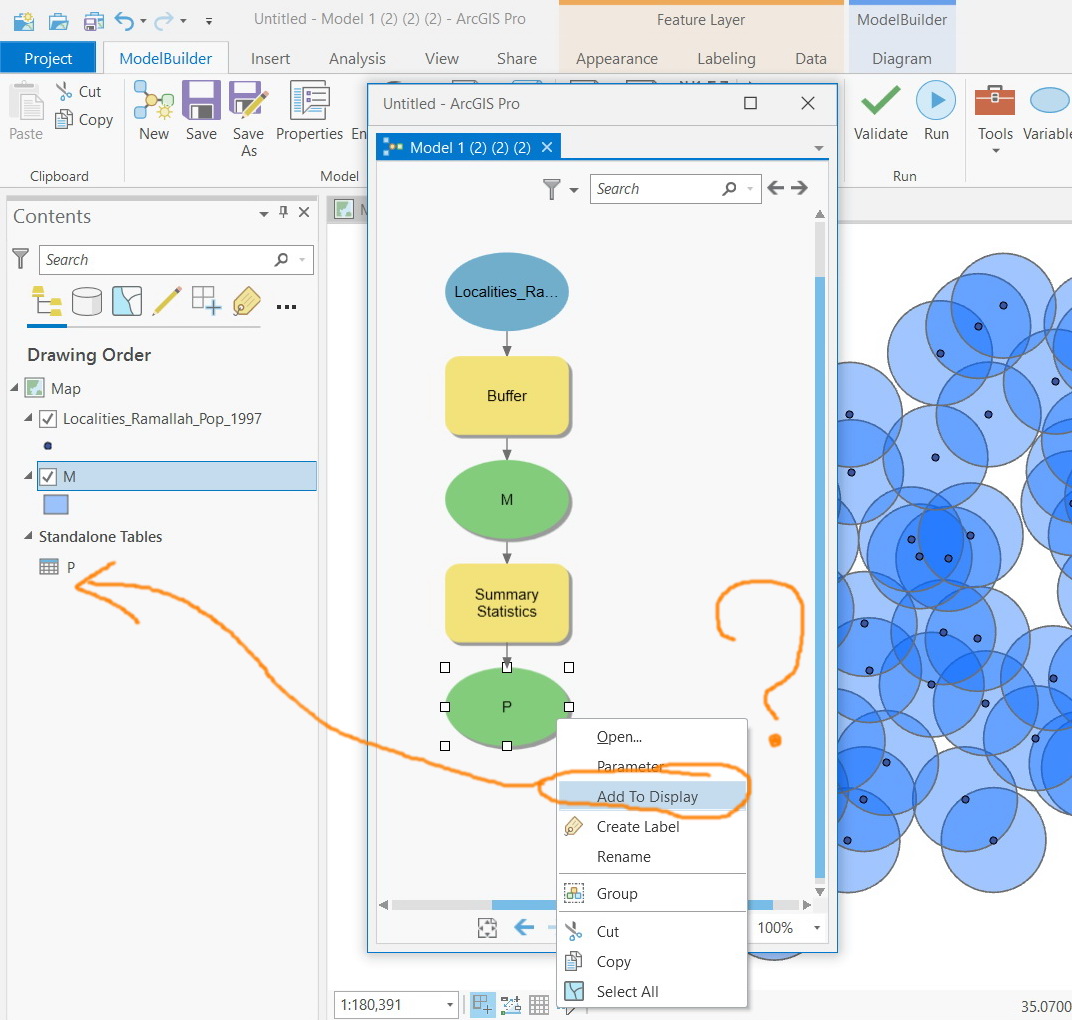The image size is (1072, 1020).
Task: Click the Paste button
Action: point(26,111)
